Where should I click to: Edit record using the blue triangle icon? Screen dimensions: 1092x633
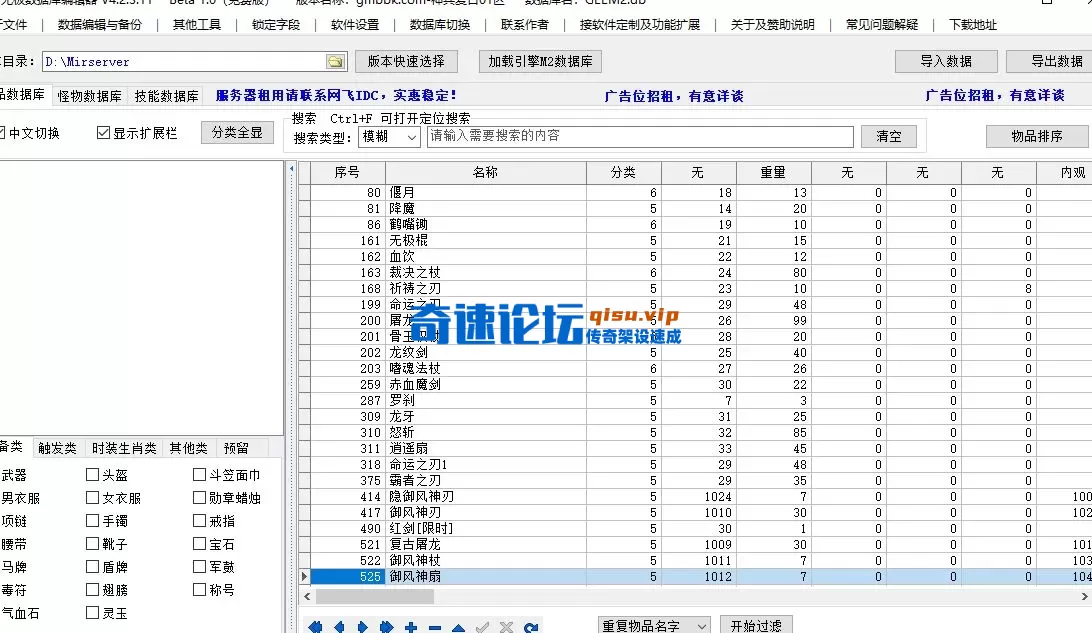coord(458,625)
